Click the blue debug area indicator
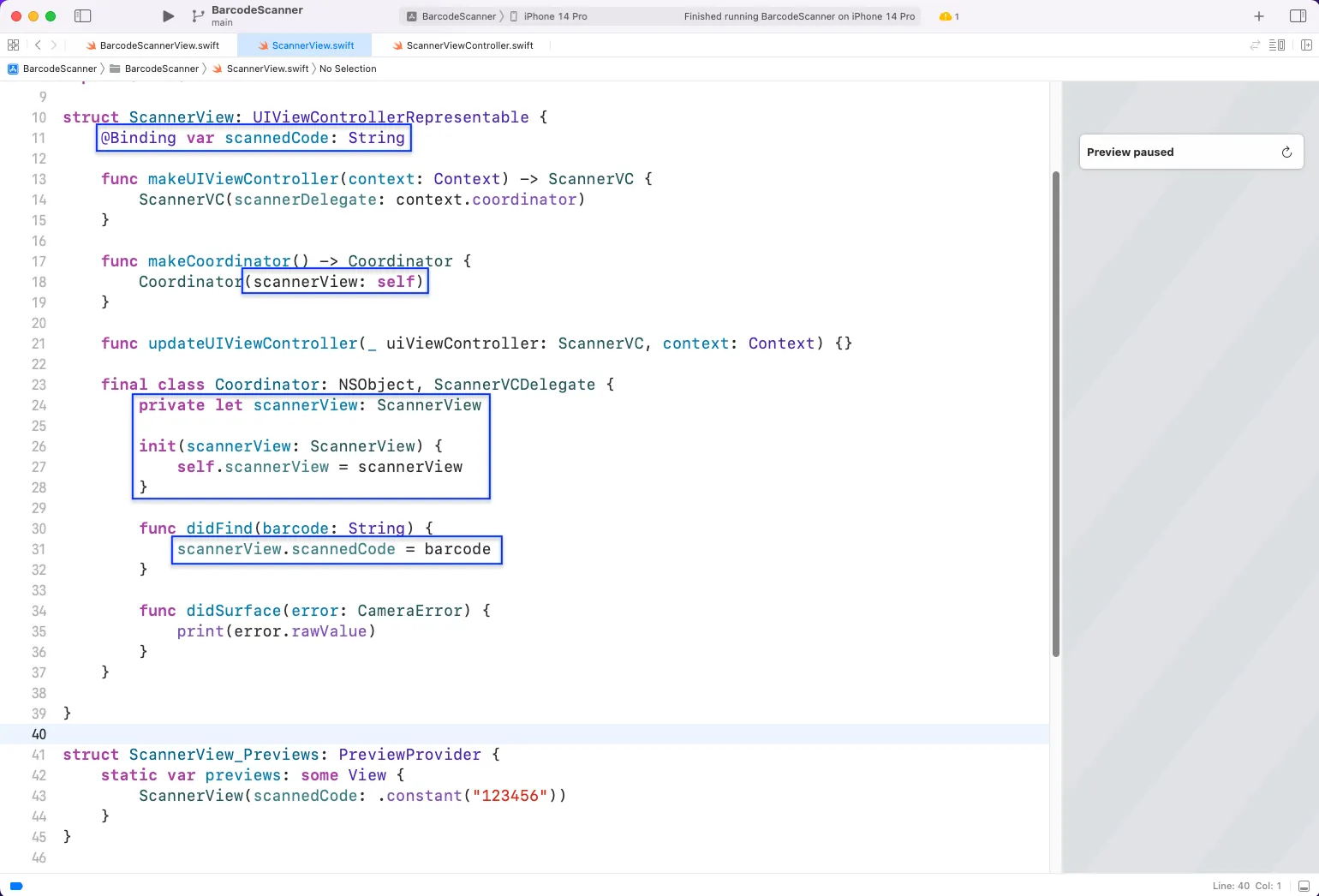 click(15, 886)
